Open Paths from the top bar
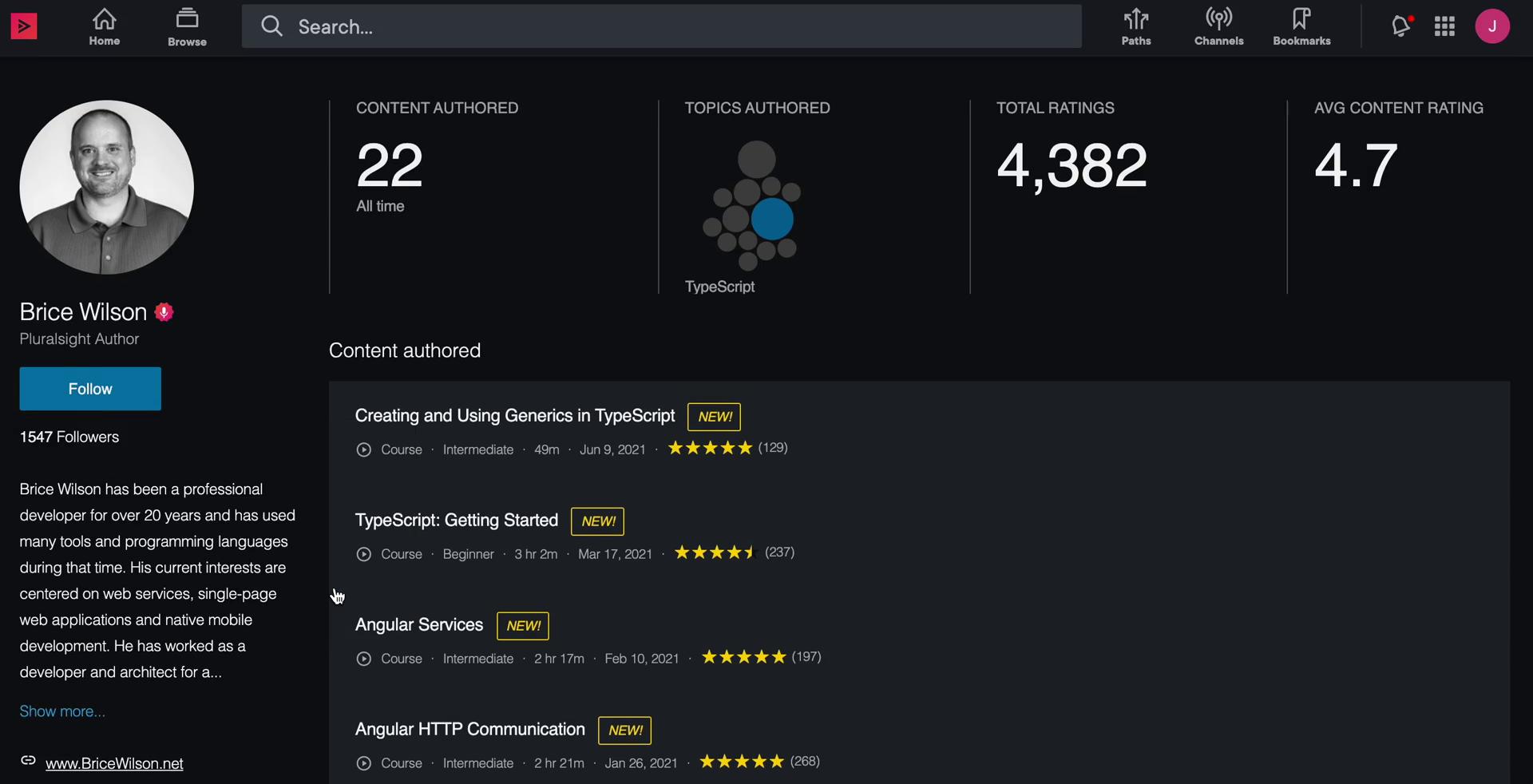 click(1136, 27)
